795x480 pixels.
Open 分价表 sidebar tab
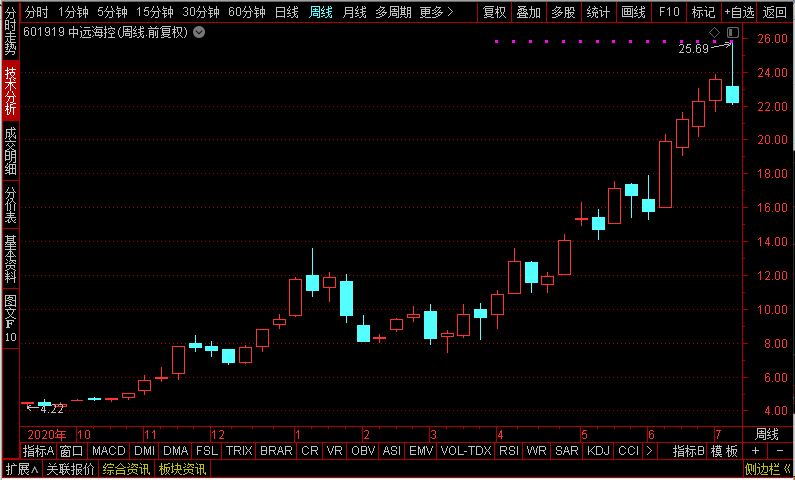click(x=11, y=205)
